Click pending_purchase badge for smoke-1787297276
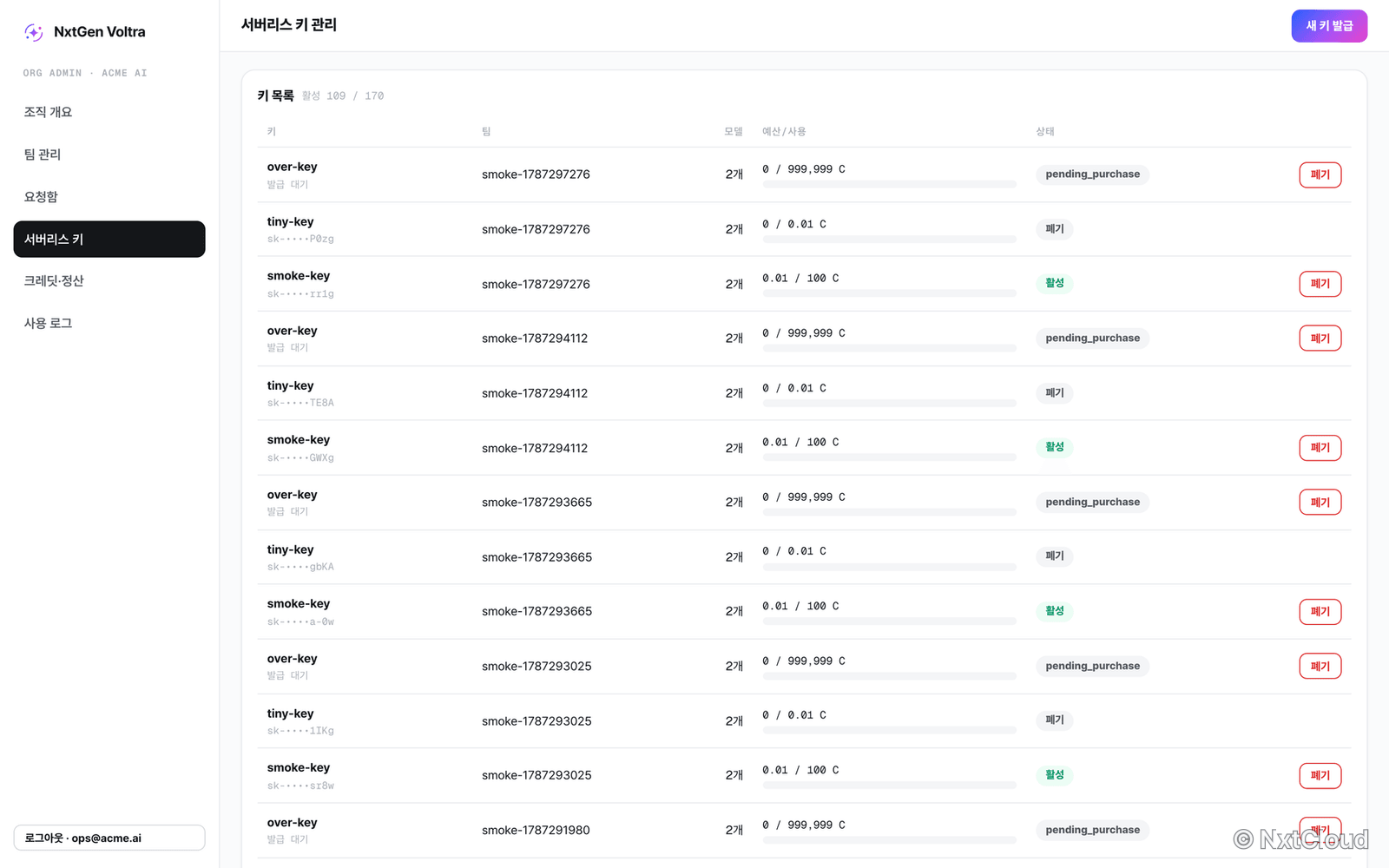 click(1092, 174)
